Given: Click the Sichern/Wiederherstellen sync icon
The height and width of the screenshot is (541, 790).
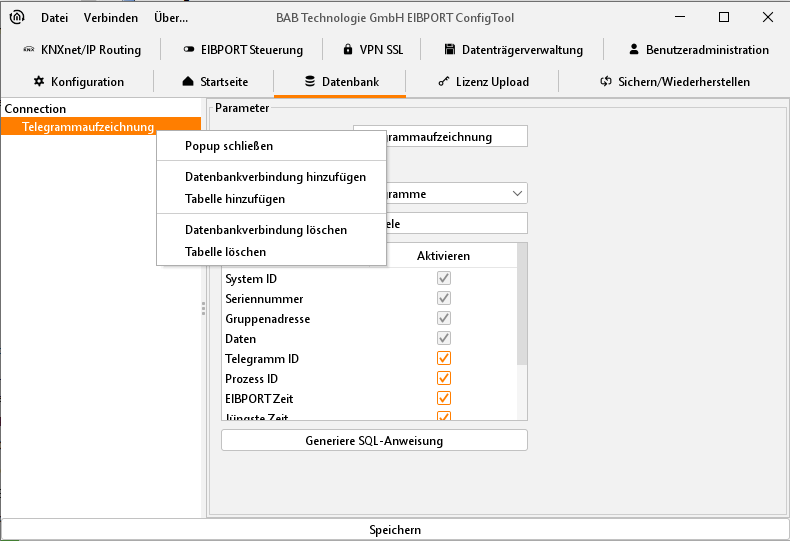Looking at the screenshot, I should tap(606, 82).
